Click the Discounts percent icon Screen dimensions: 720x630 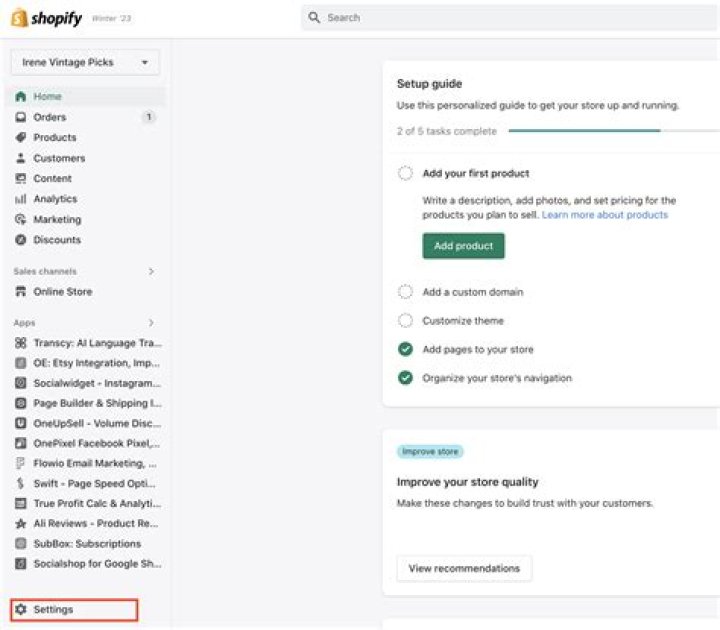pos(21,240)
